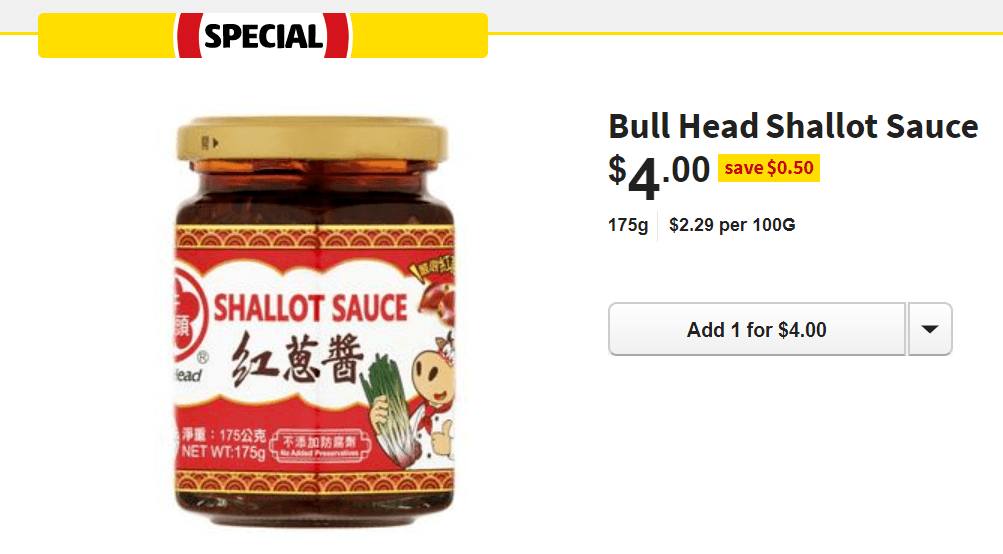Click the red SPECIAL badge

(263, 36)
